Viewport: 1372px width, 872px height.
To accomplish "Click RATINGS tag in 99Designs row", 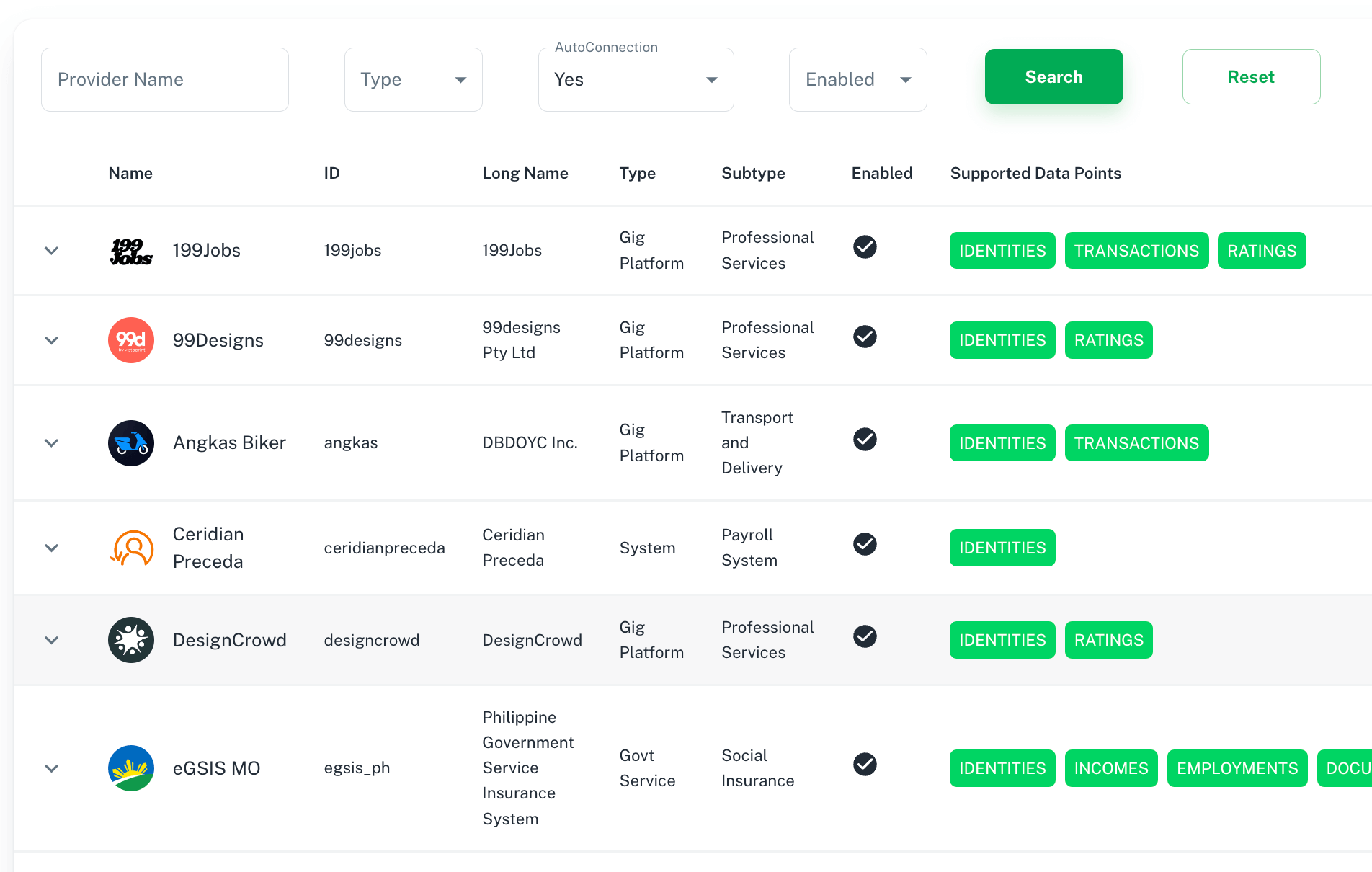I will 1109,340.
